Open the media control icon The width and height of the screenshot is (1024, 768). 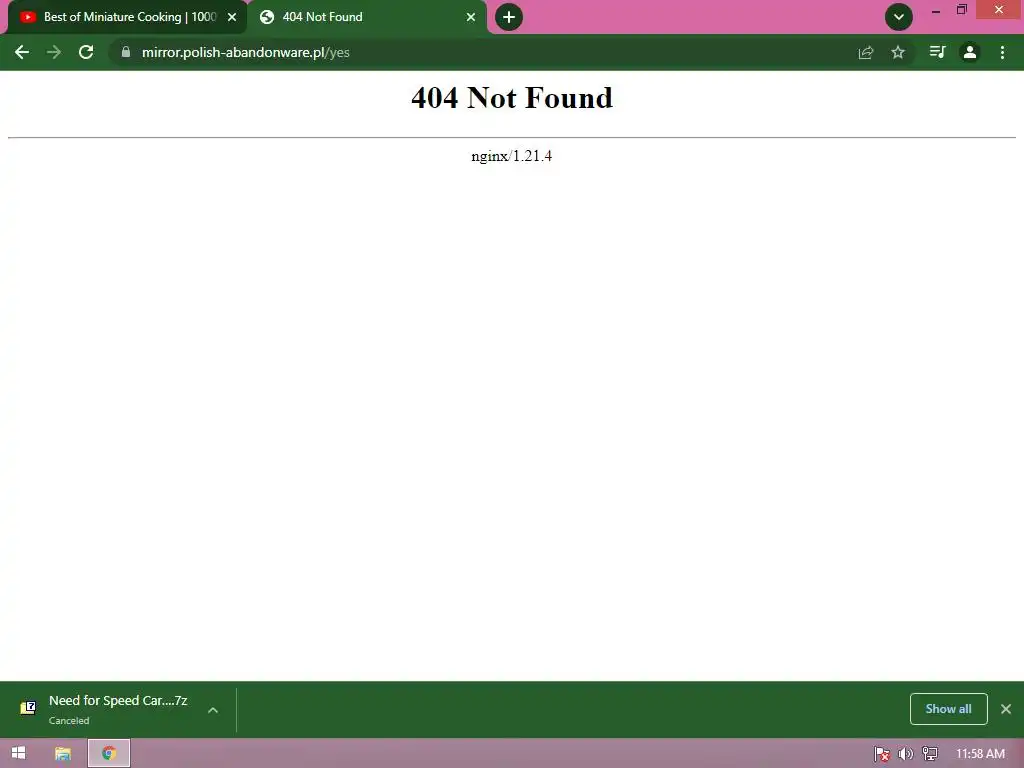(937, 52)
